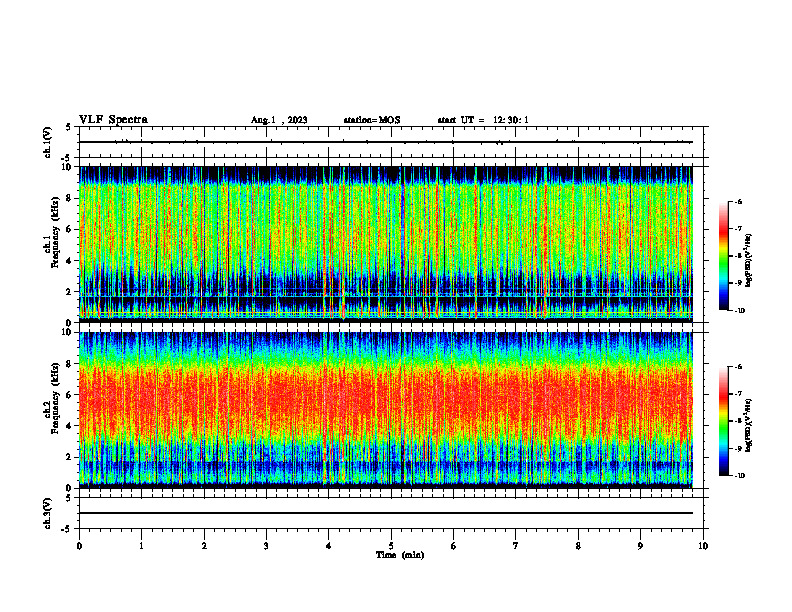Click the ch.2 color bar "-7" label
This screenshot has height=612, width=792.
(738, 393)
